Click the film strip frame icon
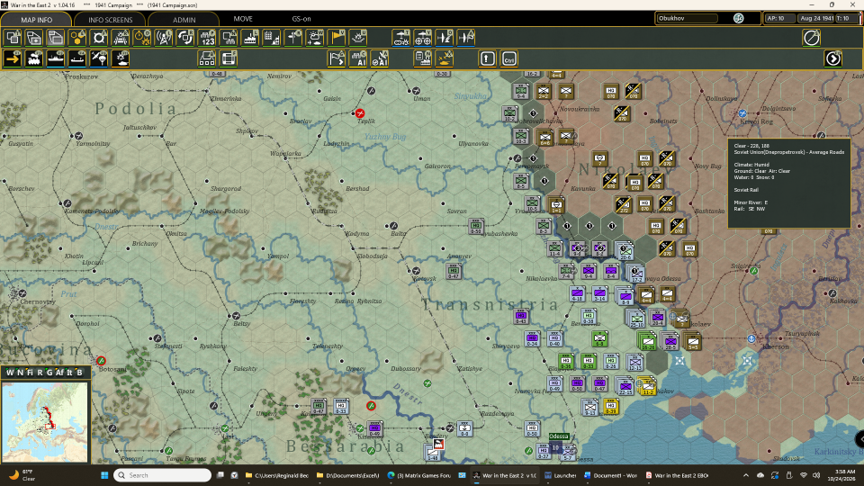Screen dimensions: 864x486 pos(229,58)
